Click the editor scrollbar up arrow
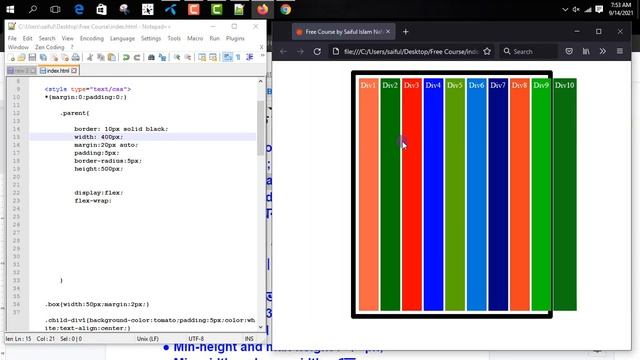 (260, 82)
